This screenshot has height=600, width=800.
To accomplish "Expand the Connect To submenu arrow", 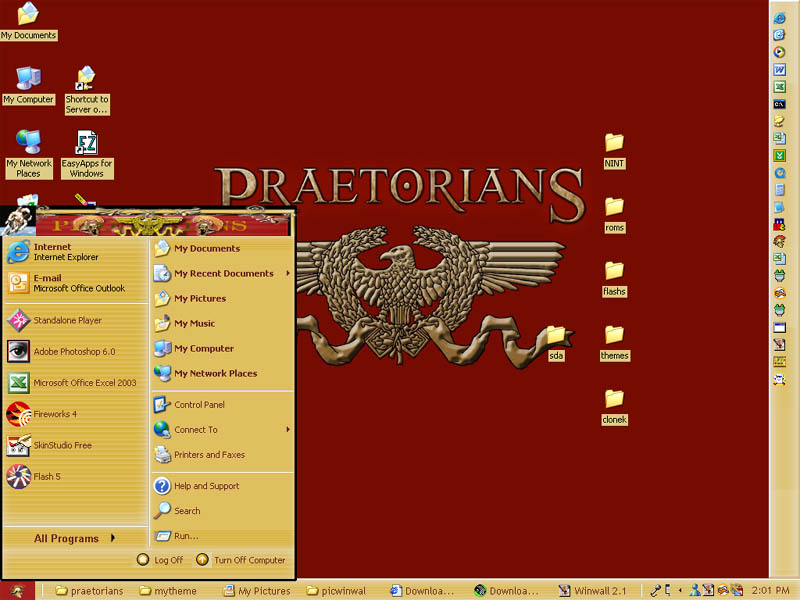I will tap(288, 430).
